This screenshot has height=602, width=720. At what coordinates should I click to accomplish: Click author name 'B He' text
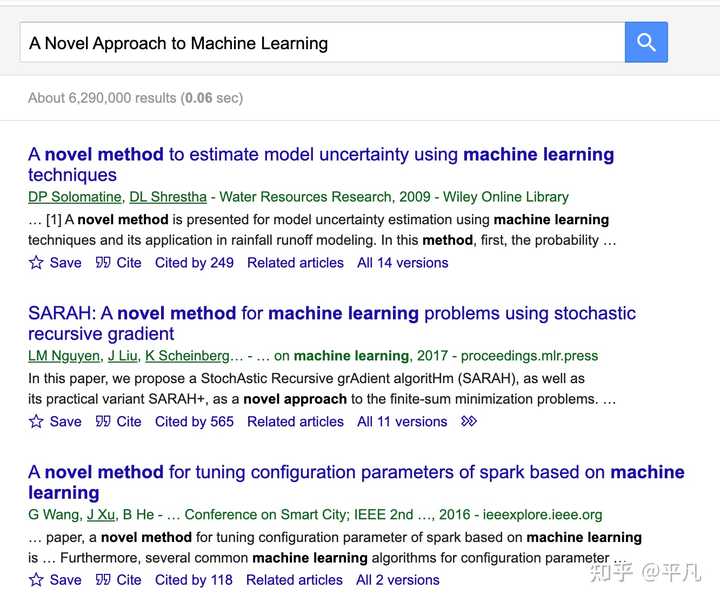pos(138,515)
